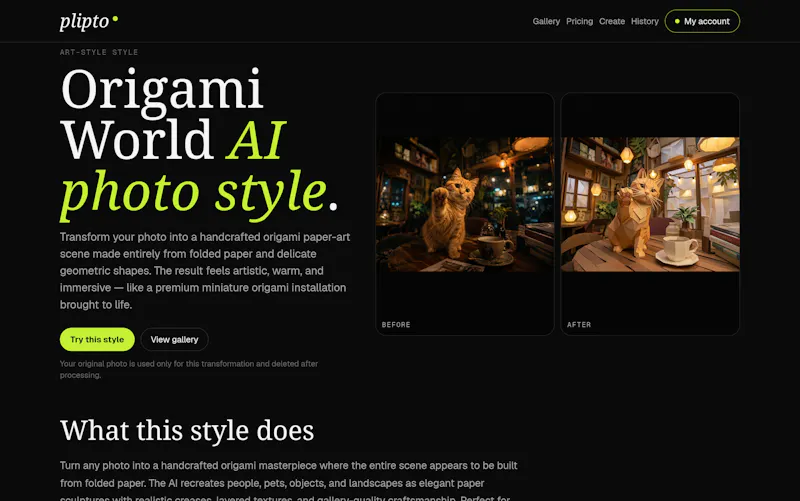Click the 'Your original photo is used only' note
The width and height of the screenshot is (800, 501).
189,369
